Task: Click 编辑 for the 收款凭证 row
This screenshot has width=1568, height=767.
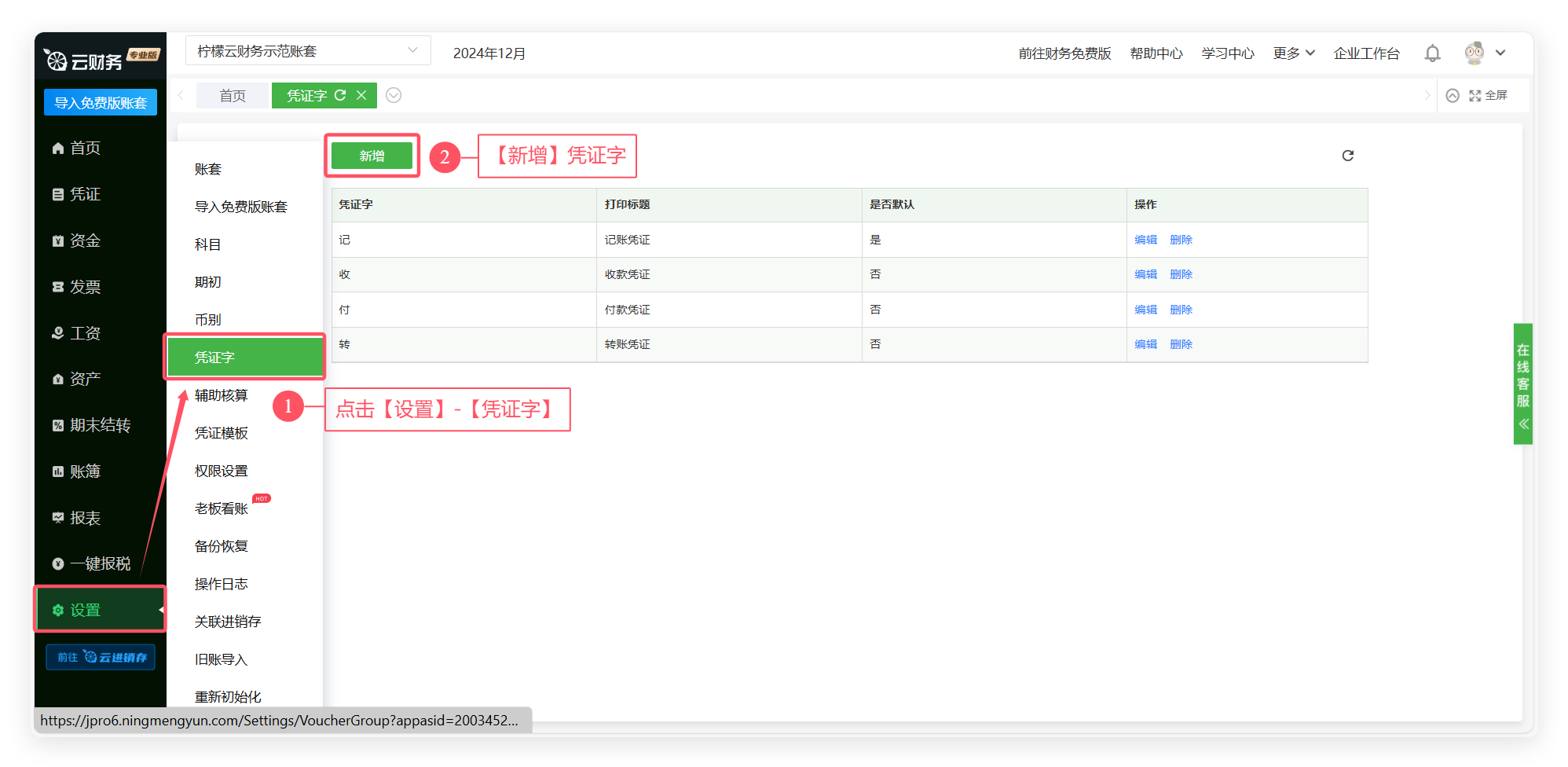Action: 1145,274
